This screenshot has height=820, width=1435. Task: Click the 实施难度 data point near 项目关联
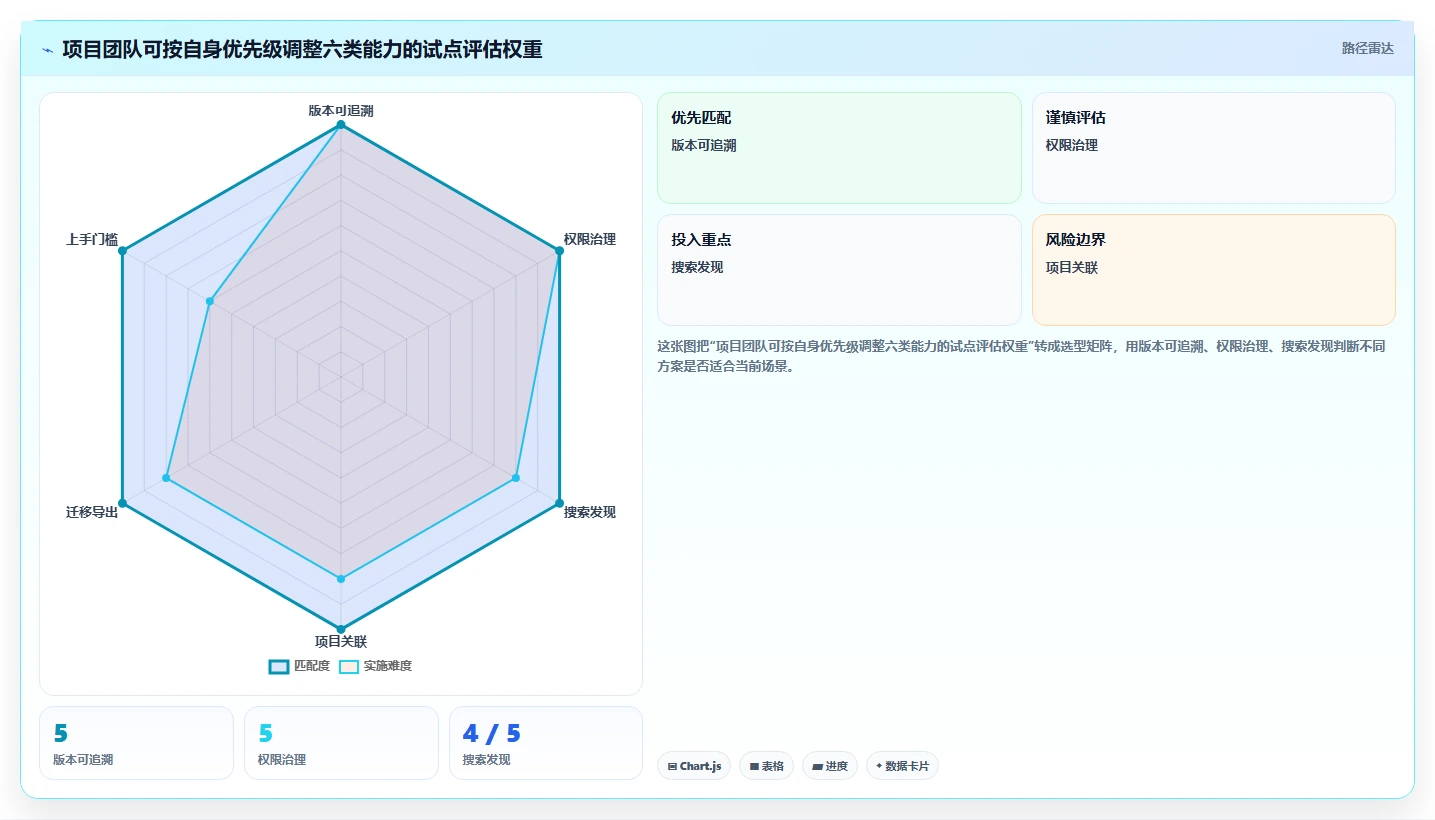tap(341, 579)
